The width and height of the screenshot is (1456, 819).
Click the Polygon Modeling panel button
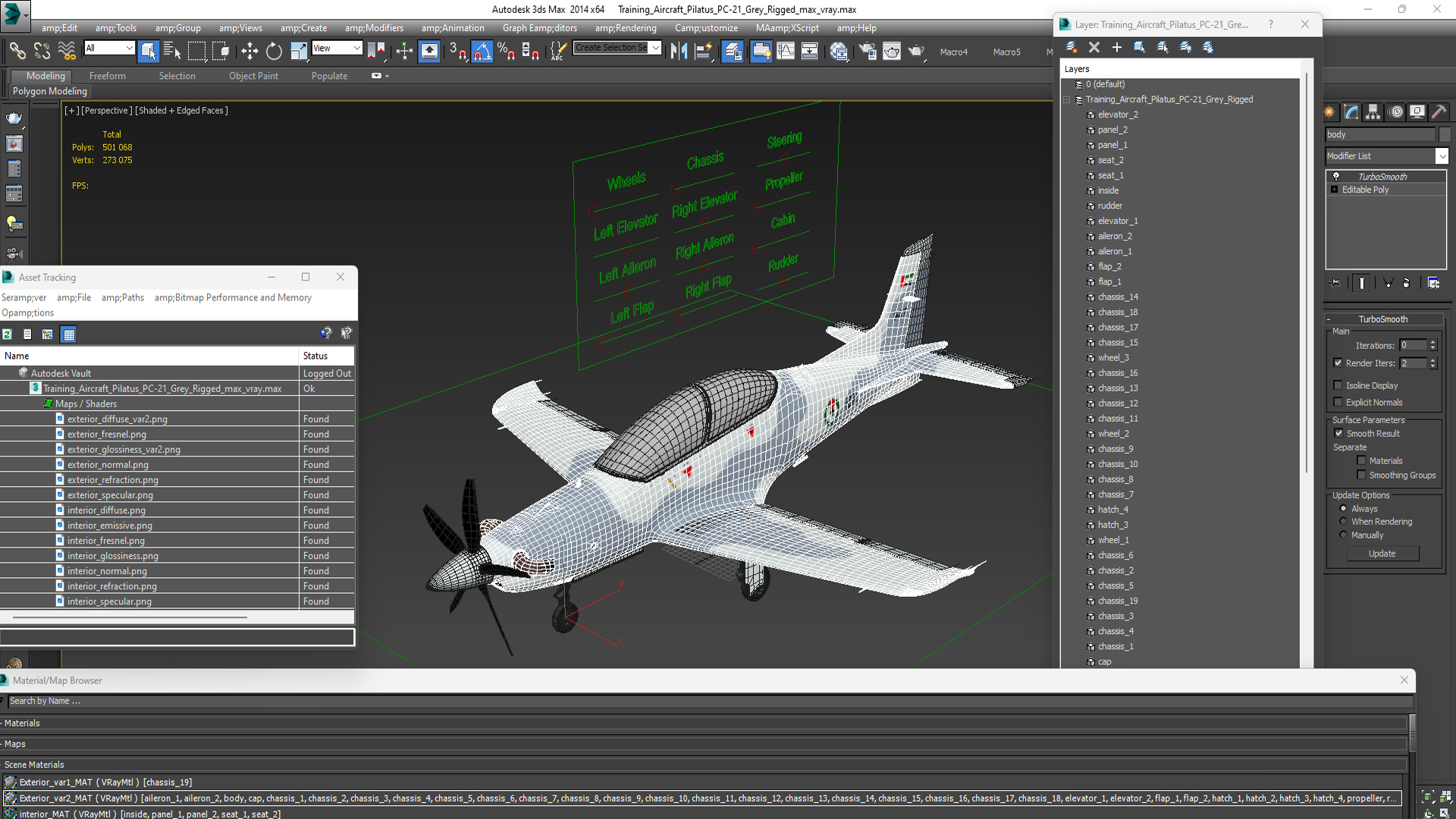[50, 91]
